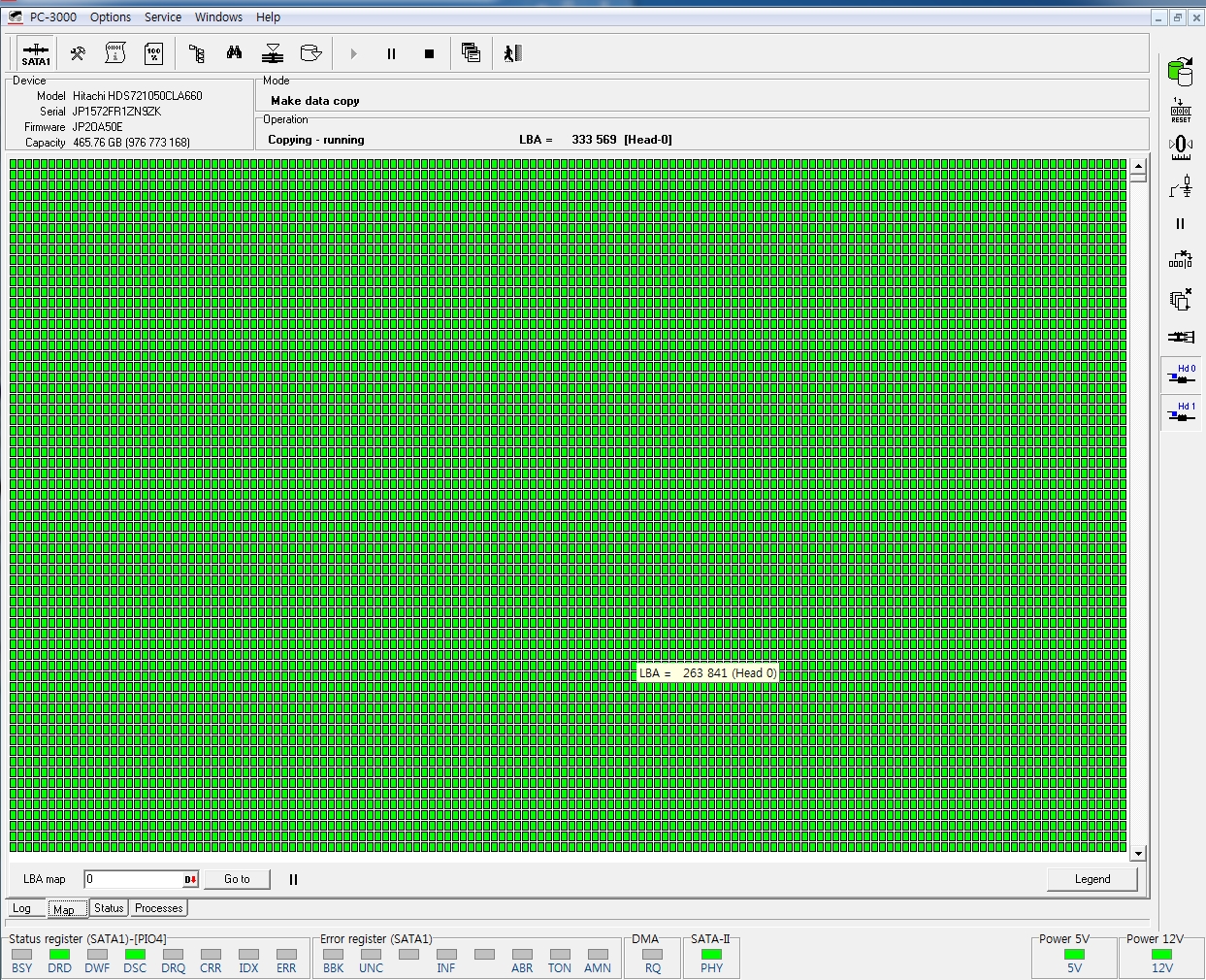Click the exit running man icon
The width and height of the screenshot is (1206, 980).
(512, 53)
